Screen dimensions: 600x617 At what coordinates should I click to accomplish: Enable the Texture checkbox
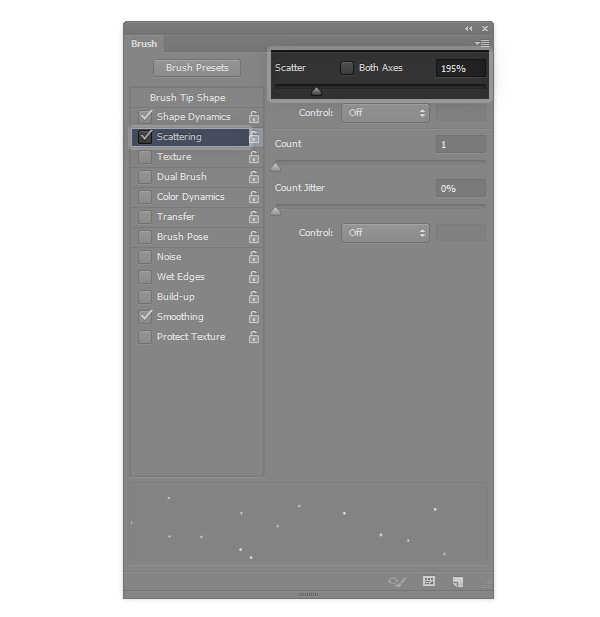(x=145, y=157)
